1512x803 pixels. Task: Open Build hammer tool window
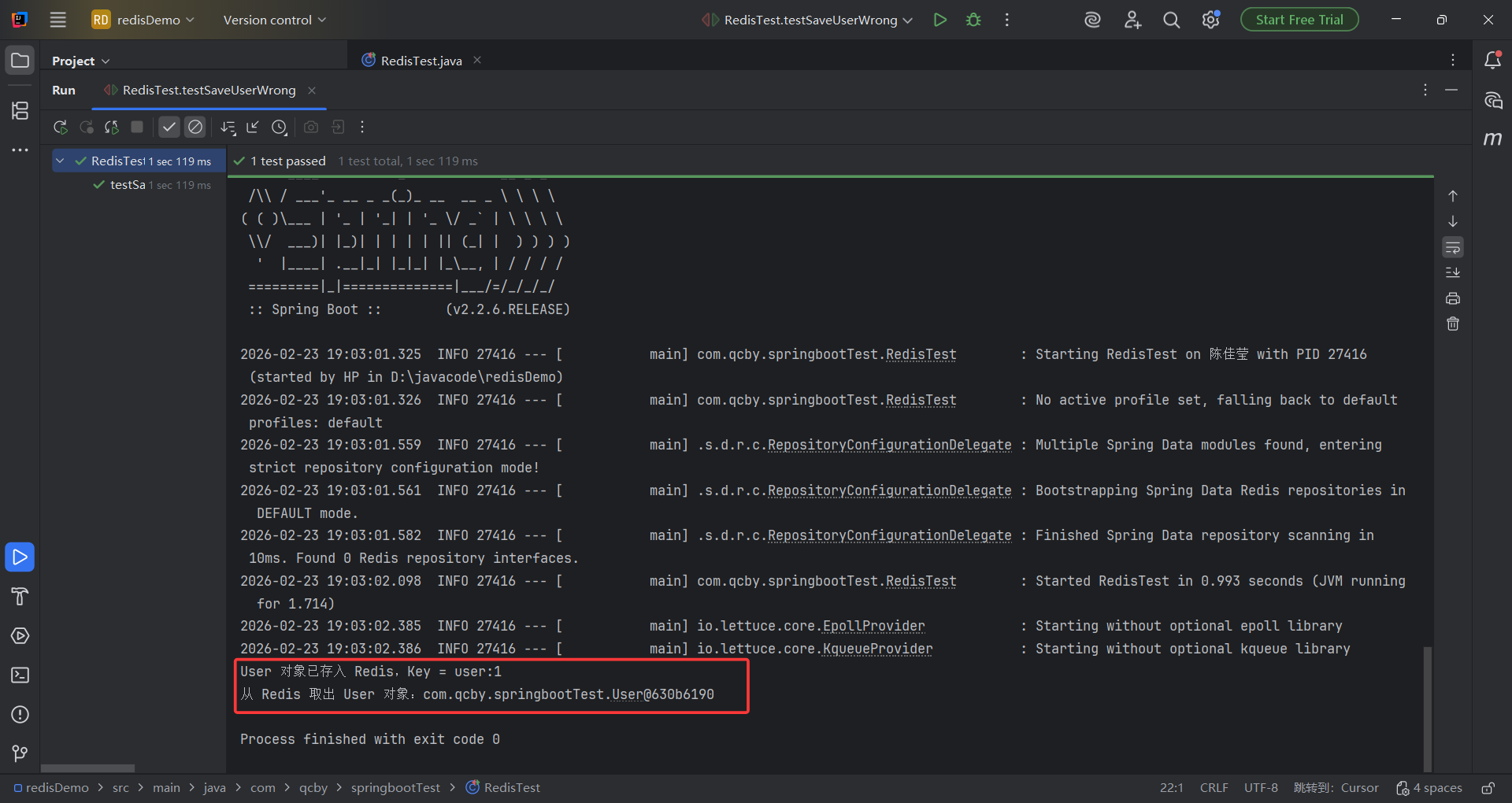[20, 597]
